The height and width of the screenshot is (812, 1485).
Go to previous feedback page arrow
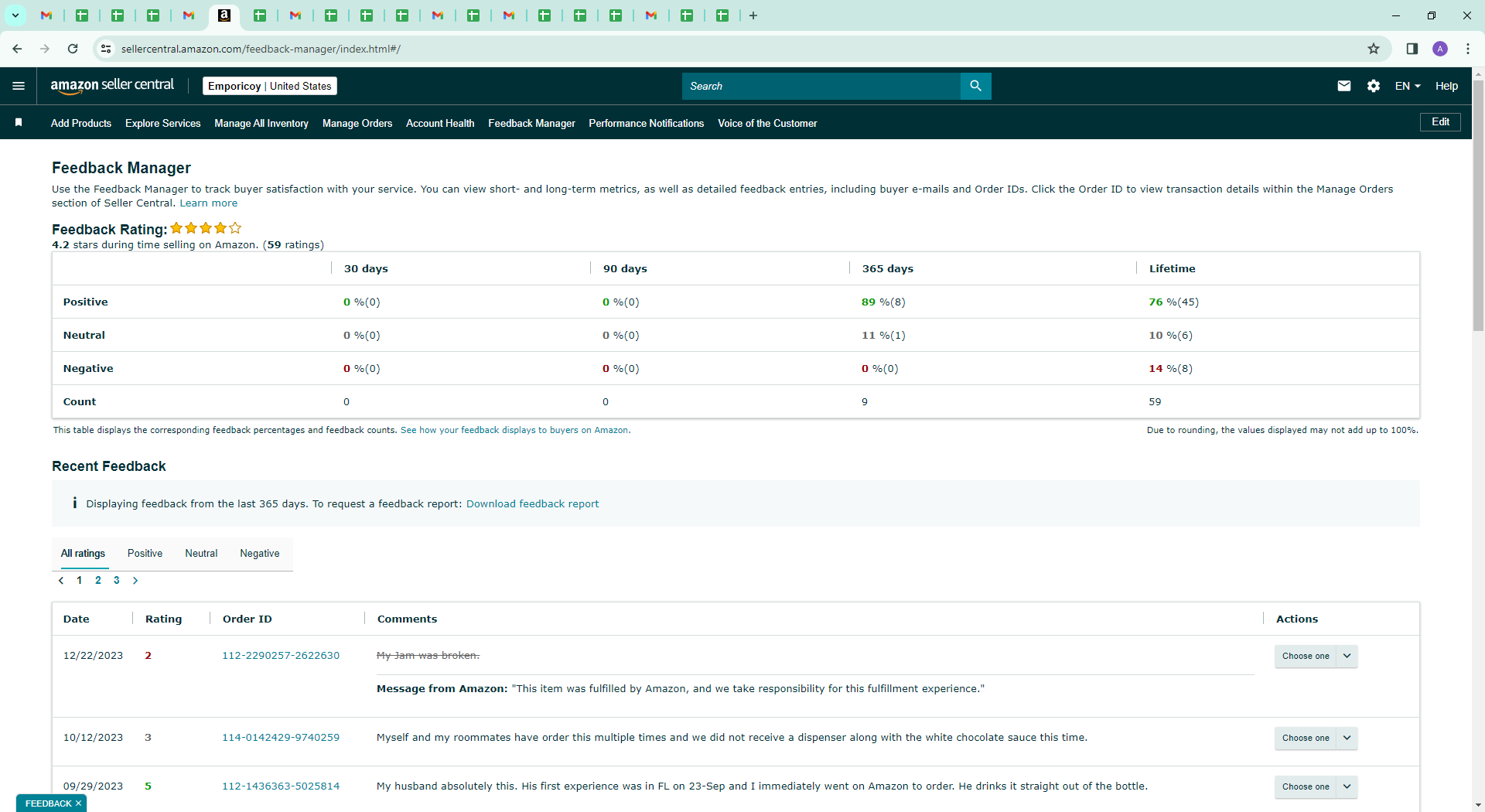(61, 580)
